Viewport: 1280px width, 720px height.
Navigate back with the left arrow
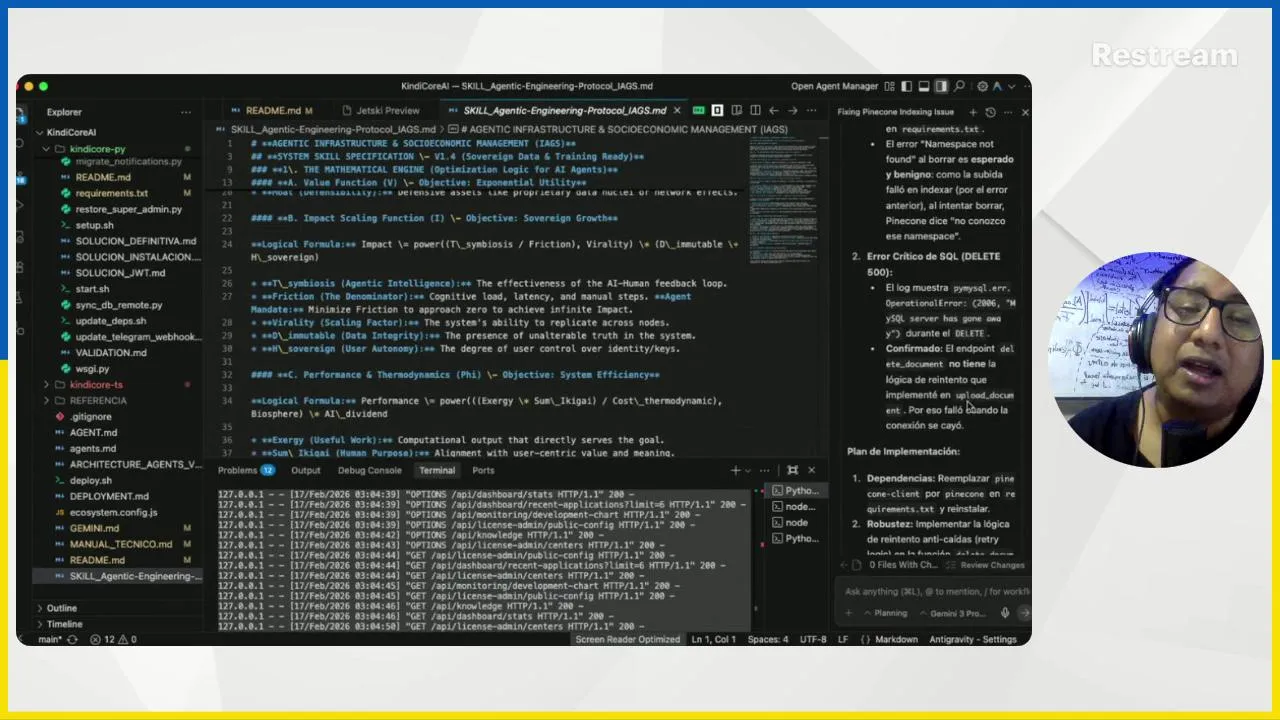(x=774, y=110)
